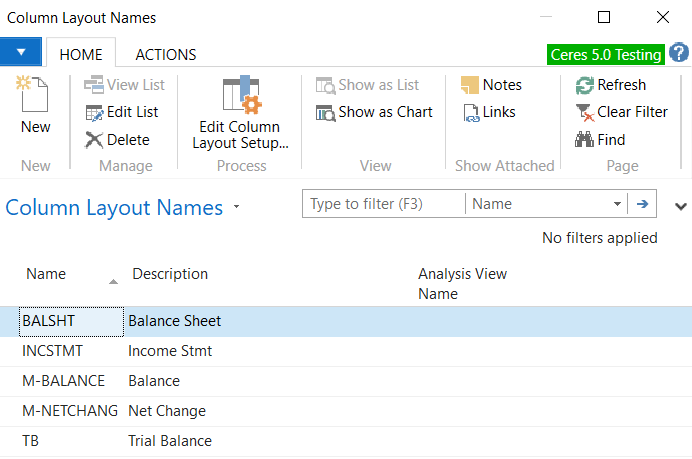Expand the filter pane chevron
692x459 pixels.
tap(681, 207)
